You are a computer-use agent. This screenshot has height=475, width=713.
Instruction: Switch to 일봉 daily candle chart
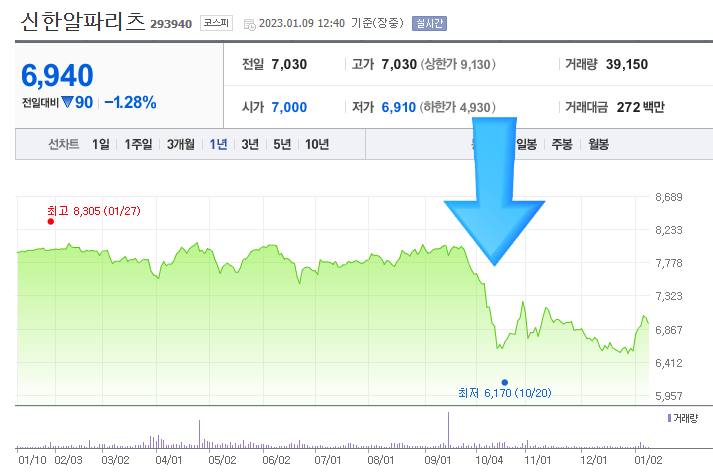(x=527, y=145)
